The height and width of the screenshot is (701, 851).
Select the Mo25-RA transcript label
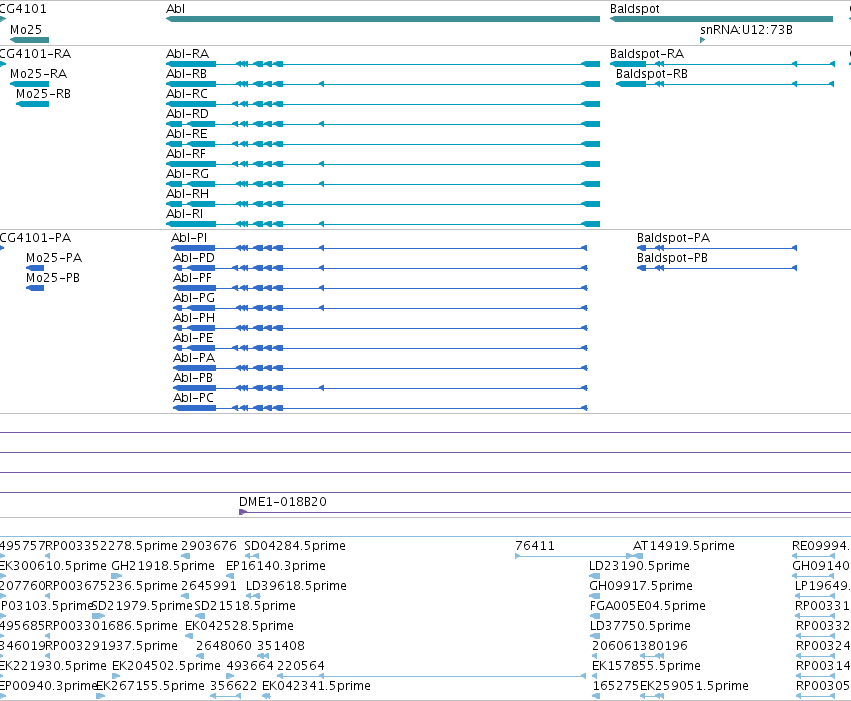click(x=39, y=74)
